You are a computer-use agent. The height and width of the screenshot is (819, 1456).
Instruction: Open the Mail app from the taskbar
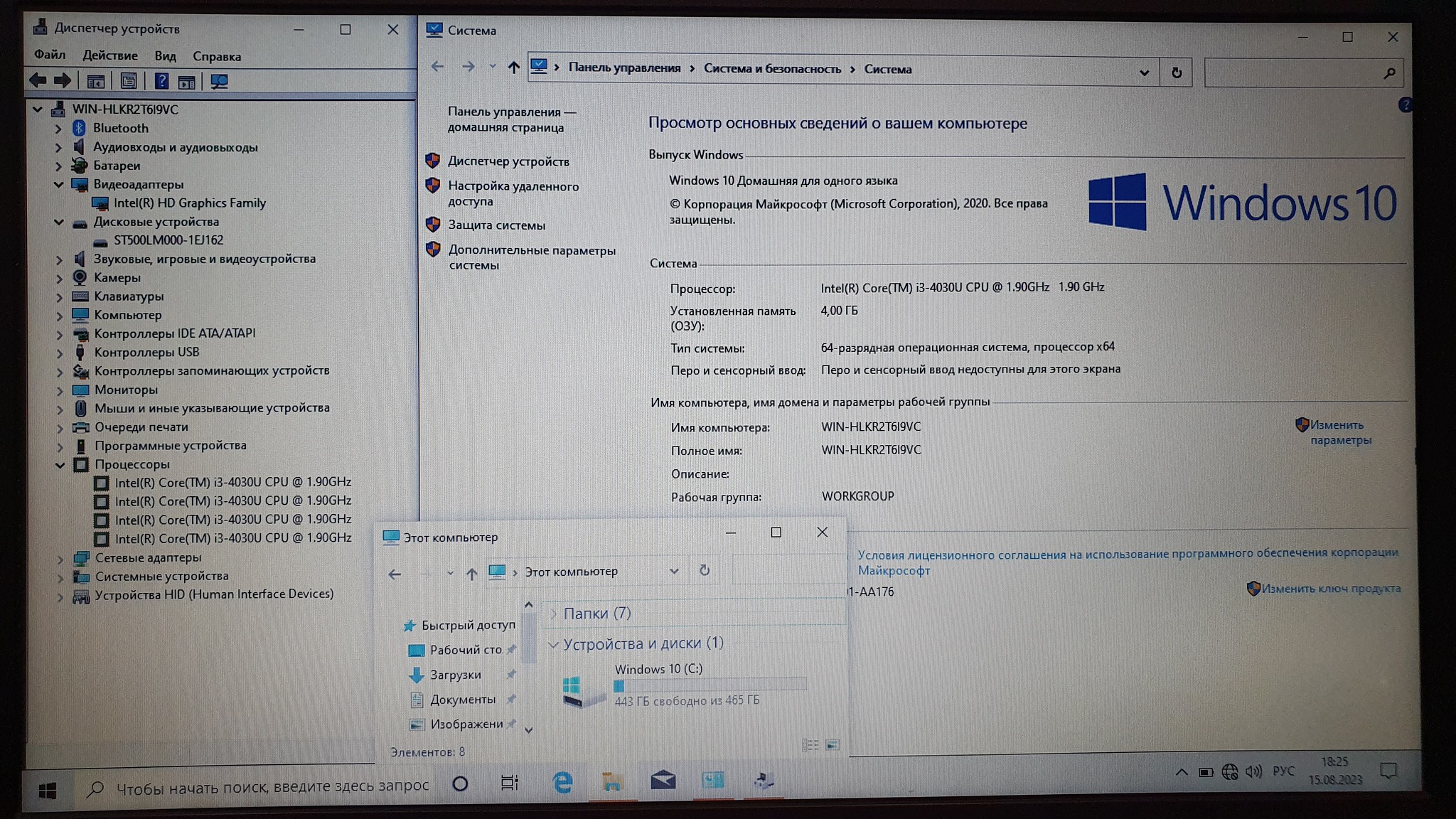663,781
